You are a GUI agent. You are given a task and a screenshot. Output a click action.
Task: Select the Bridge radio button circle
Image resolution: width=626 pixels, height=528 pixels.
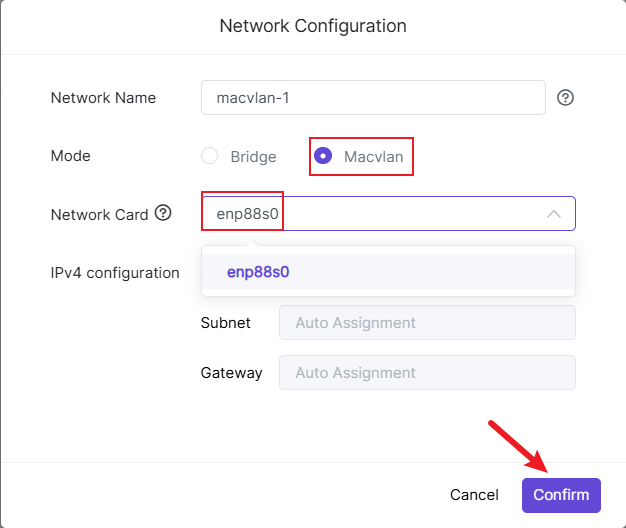(209, 156)
